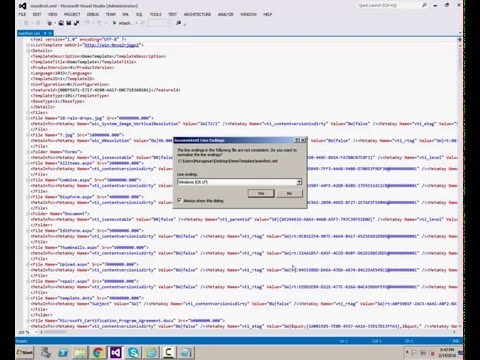Open the TOOLS menu
This screenshot has height=360, width=480.
pos(155,14)
